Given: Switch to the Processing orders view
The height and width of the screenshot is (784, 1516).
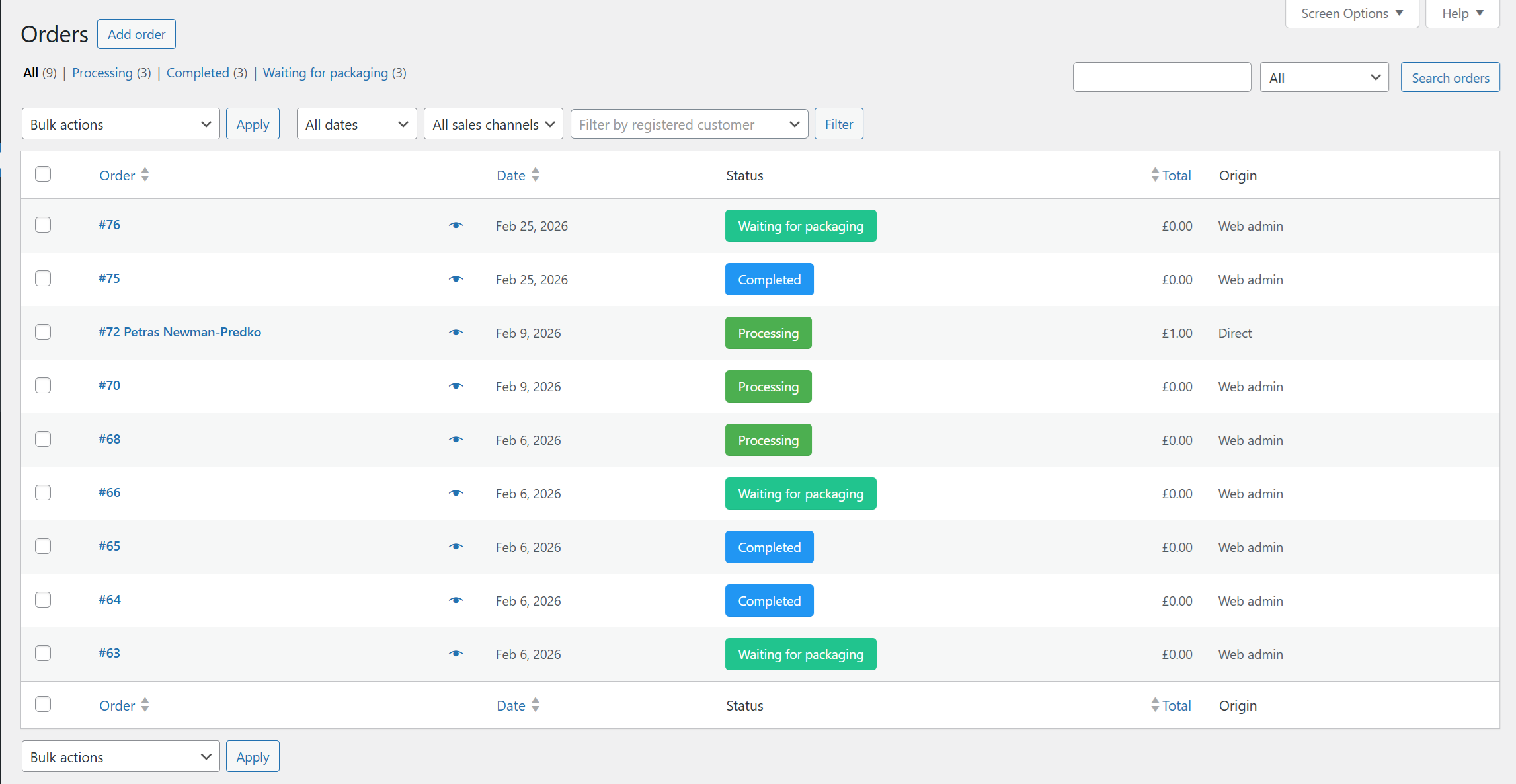Looking at the screenshot, I should pyautogui.click(x=102, y=73).
